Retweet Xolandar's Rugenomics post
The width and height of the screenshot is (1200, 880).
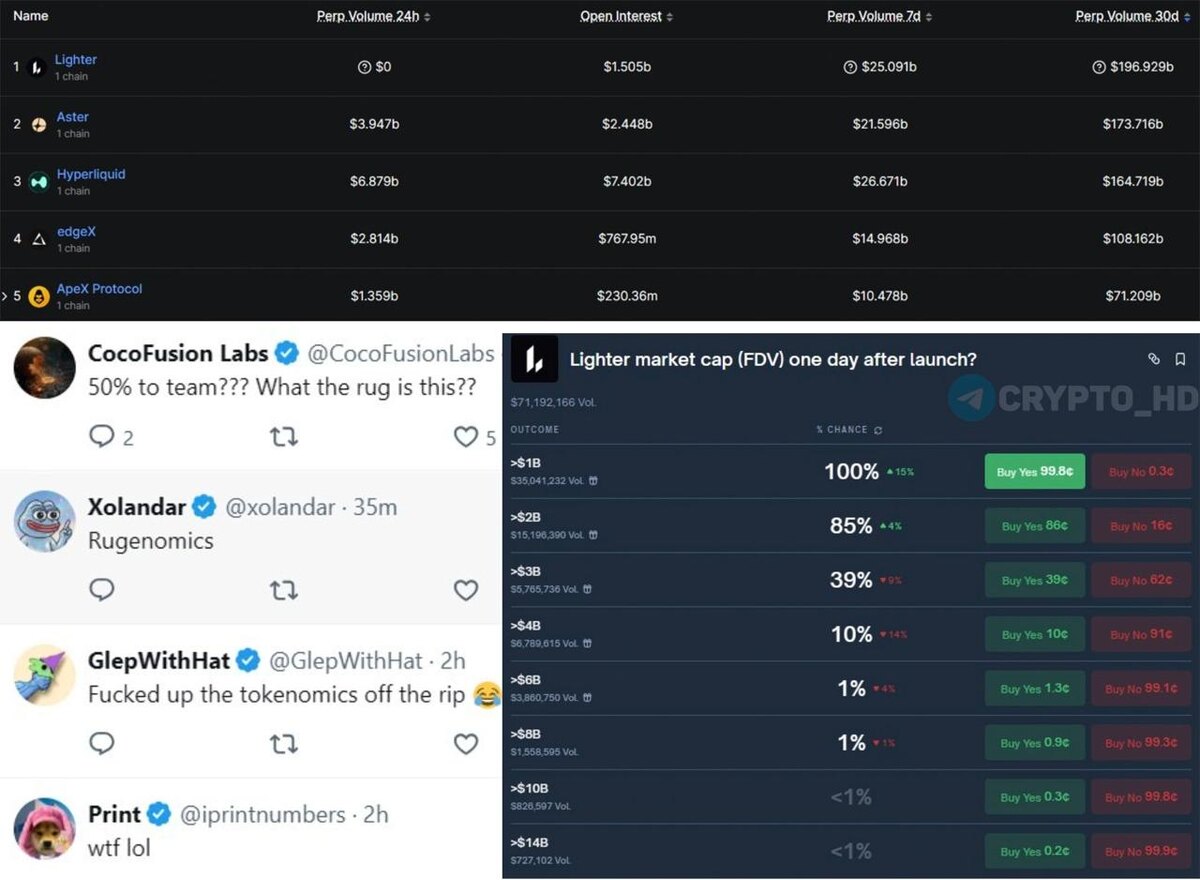(284, 591)
